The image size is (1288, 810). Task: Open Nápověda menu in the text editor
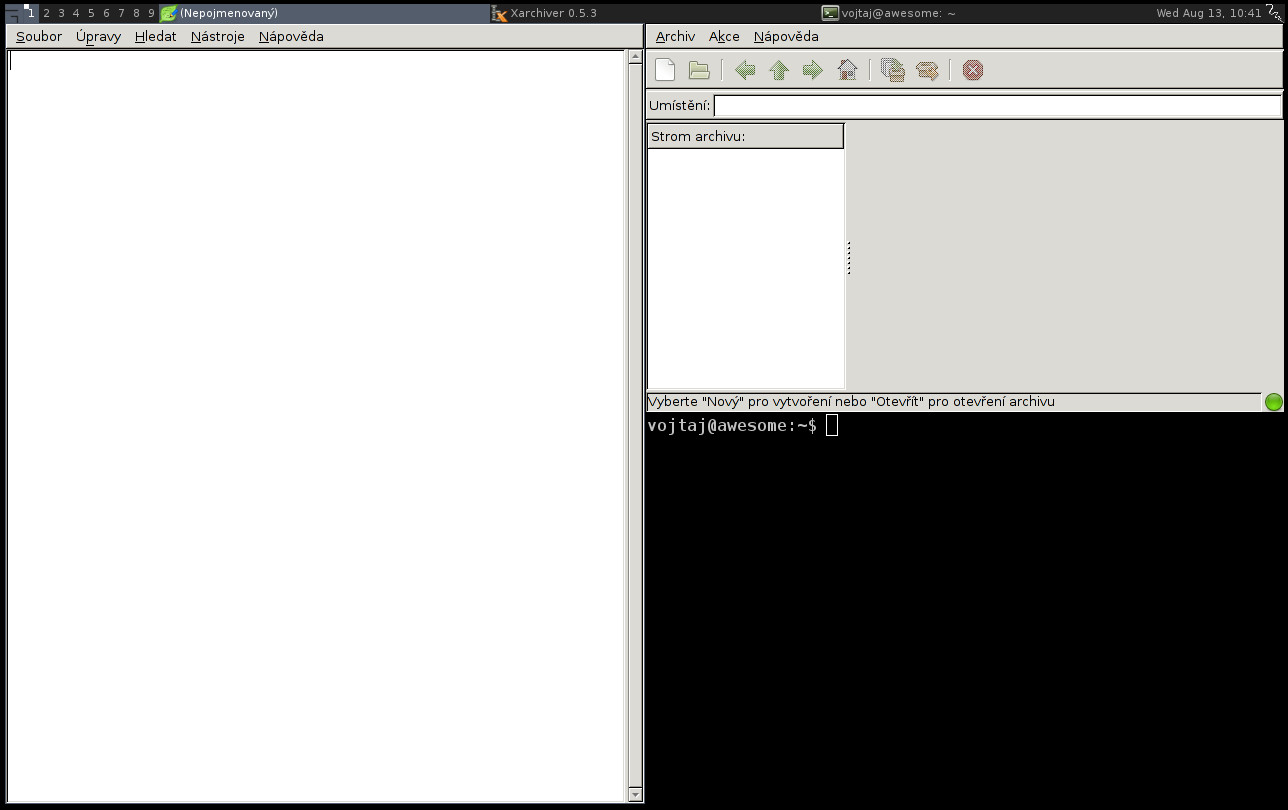click(x=291, y=37)
